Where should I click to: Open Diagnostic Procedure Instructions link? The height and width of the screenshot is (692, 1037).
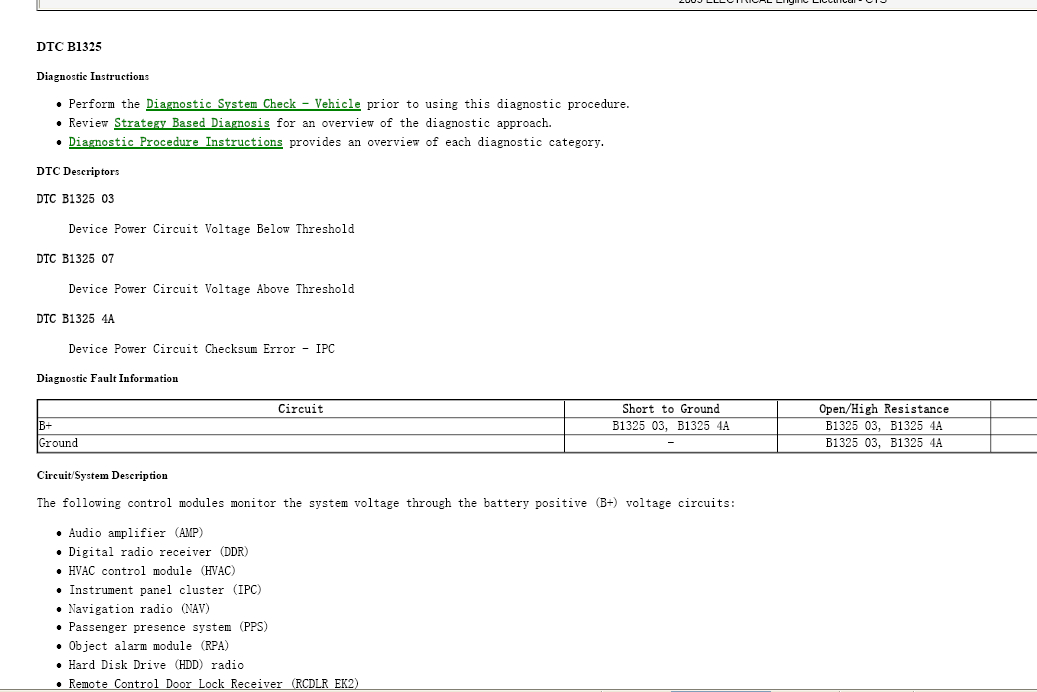point(175,142)
